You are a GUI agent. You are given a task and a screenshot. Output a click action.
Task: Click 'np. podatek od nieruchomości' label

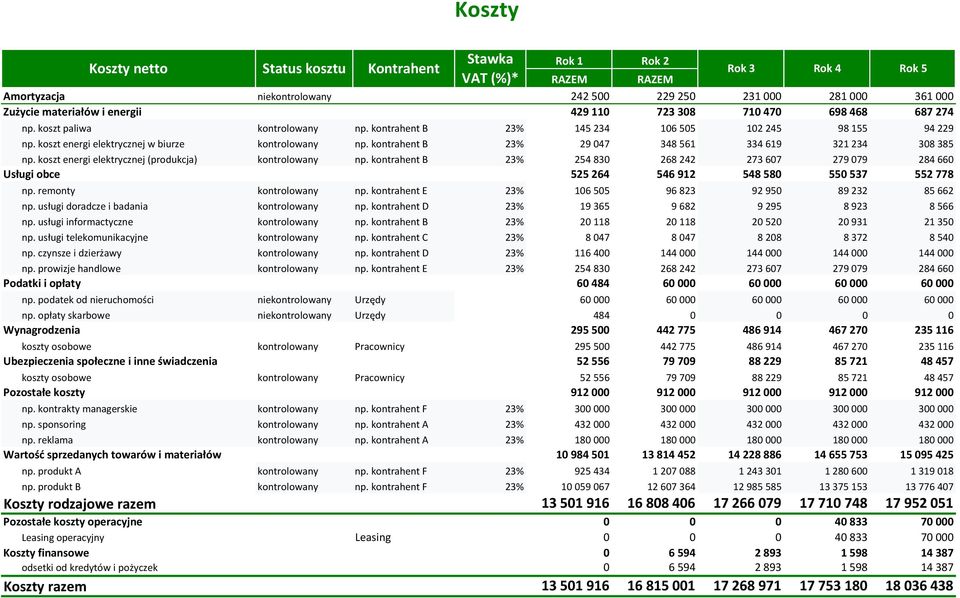88,300
